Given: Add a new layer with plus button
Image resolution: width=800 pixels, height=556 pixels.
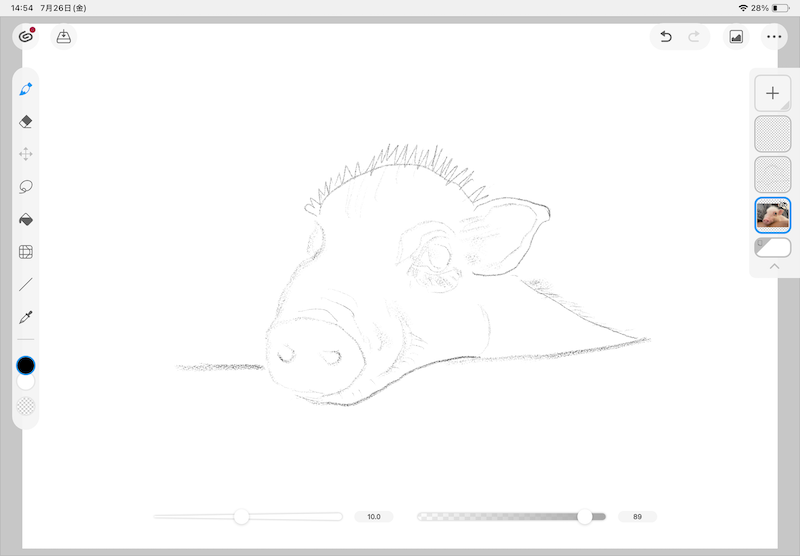Looking at the screenshot, I should 772,93.
